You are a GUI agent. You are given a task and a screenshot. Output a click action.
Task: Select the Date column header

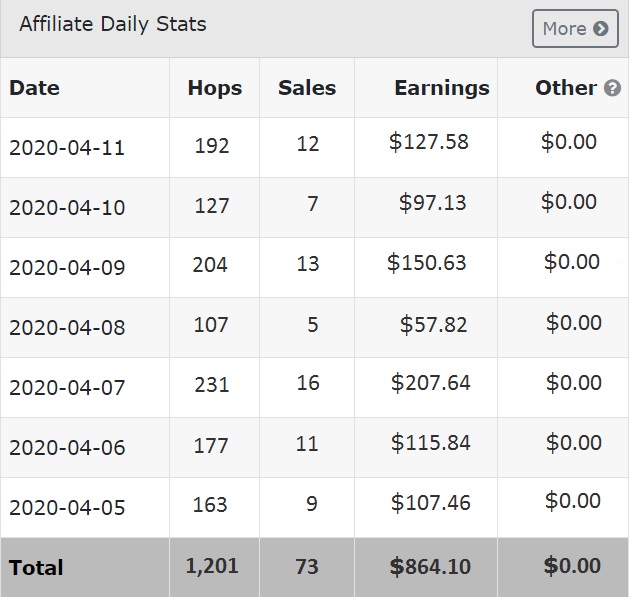coord(34,88)
